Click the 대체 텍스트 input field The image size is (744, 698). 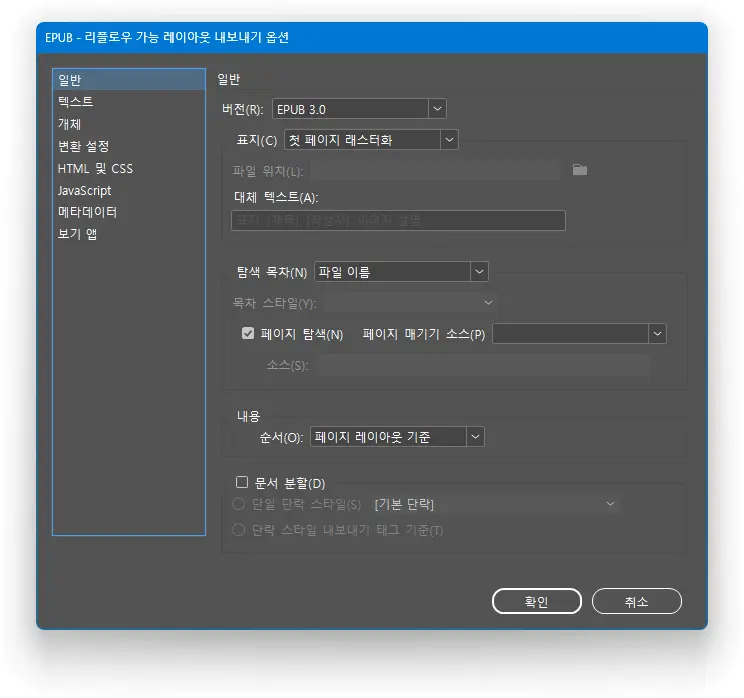398,221
